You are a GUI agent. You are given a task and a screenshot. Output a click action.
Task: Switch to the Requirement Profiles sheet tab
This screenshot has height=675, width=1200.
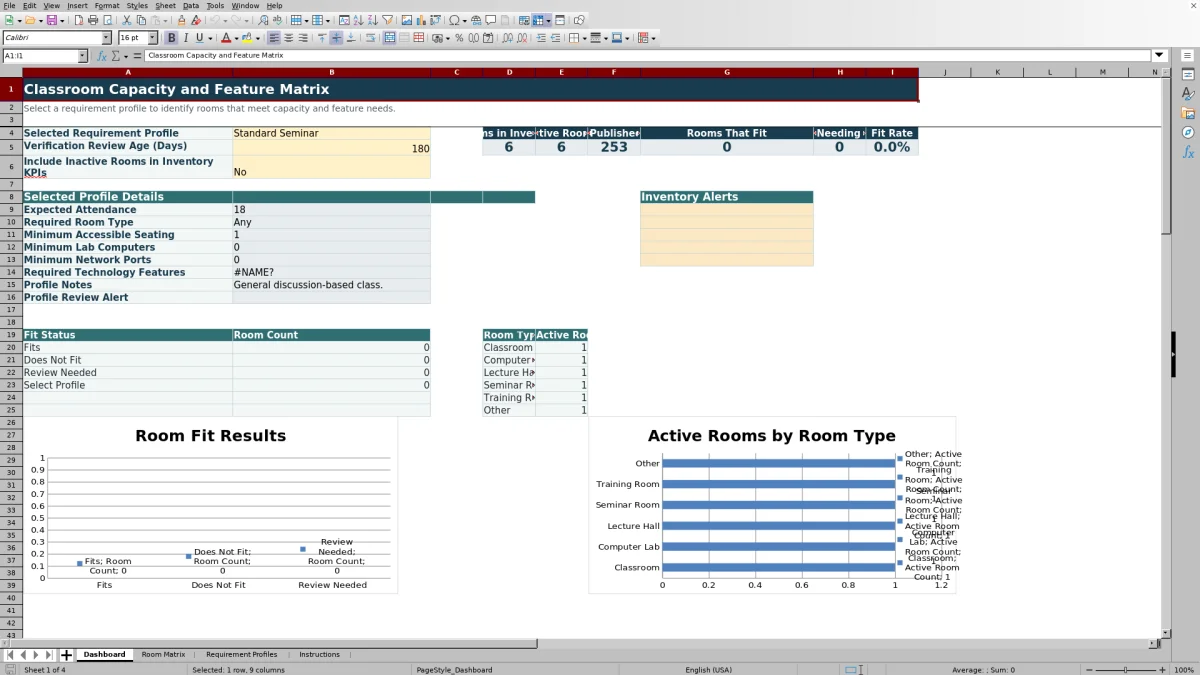241,654
